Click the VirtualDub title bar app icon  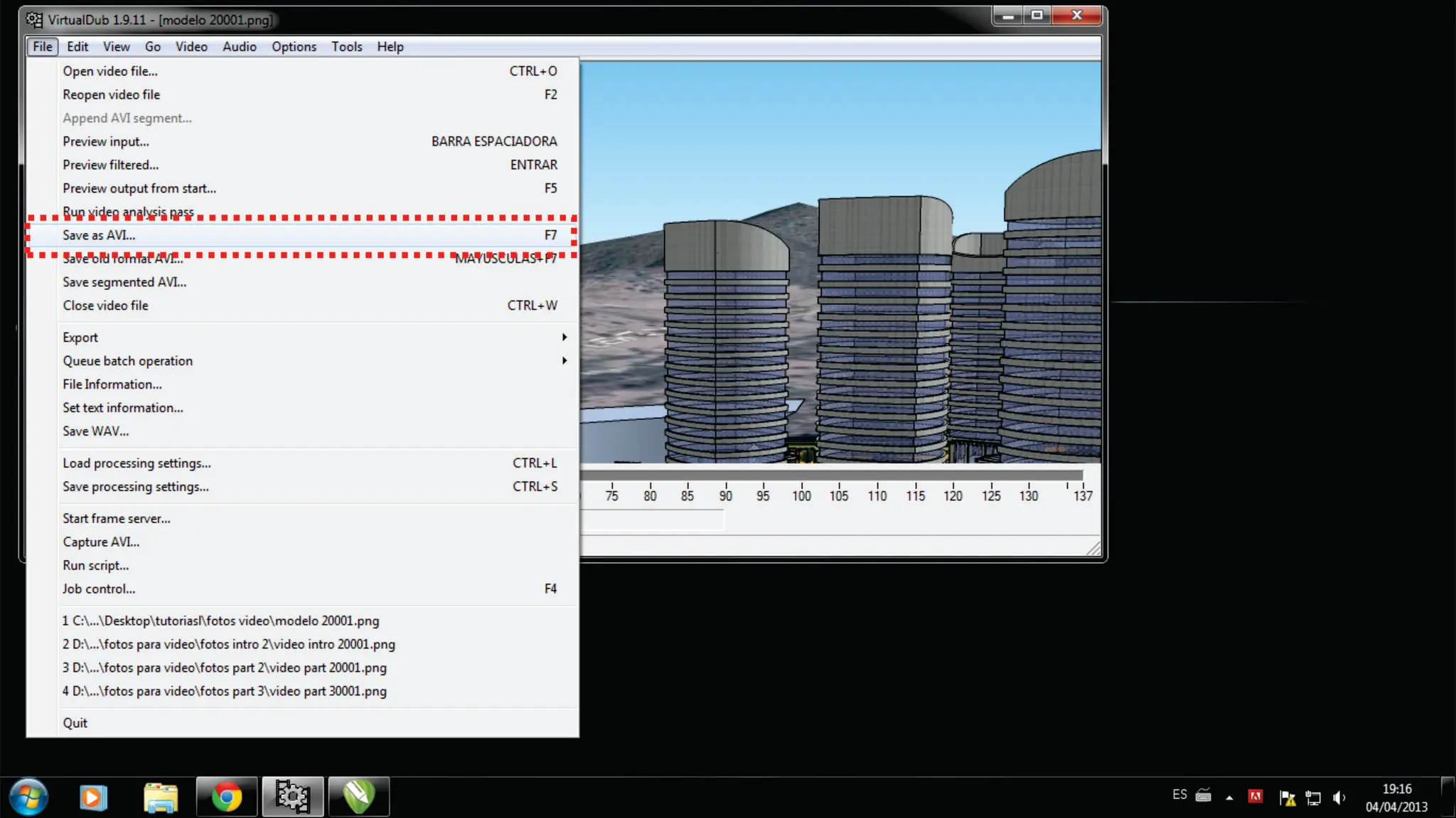33,19
